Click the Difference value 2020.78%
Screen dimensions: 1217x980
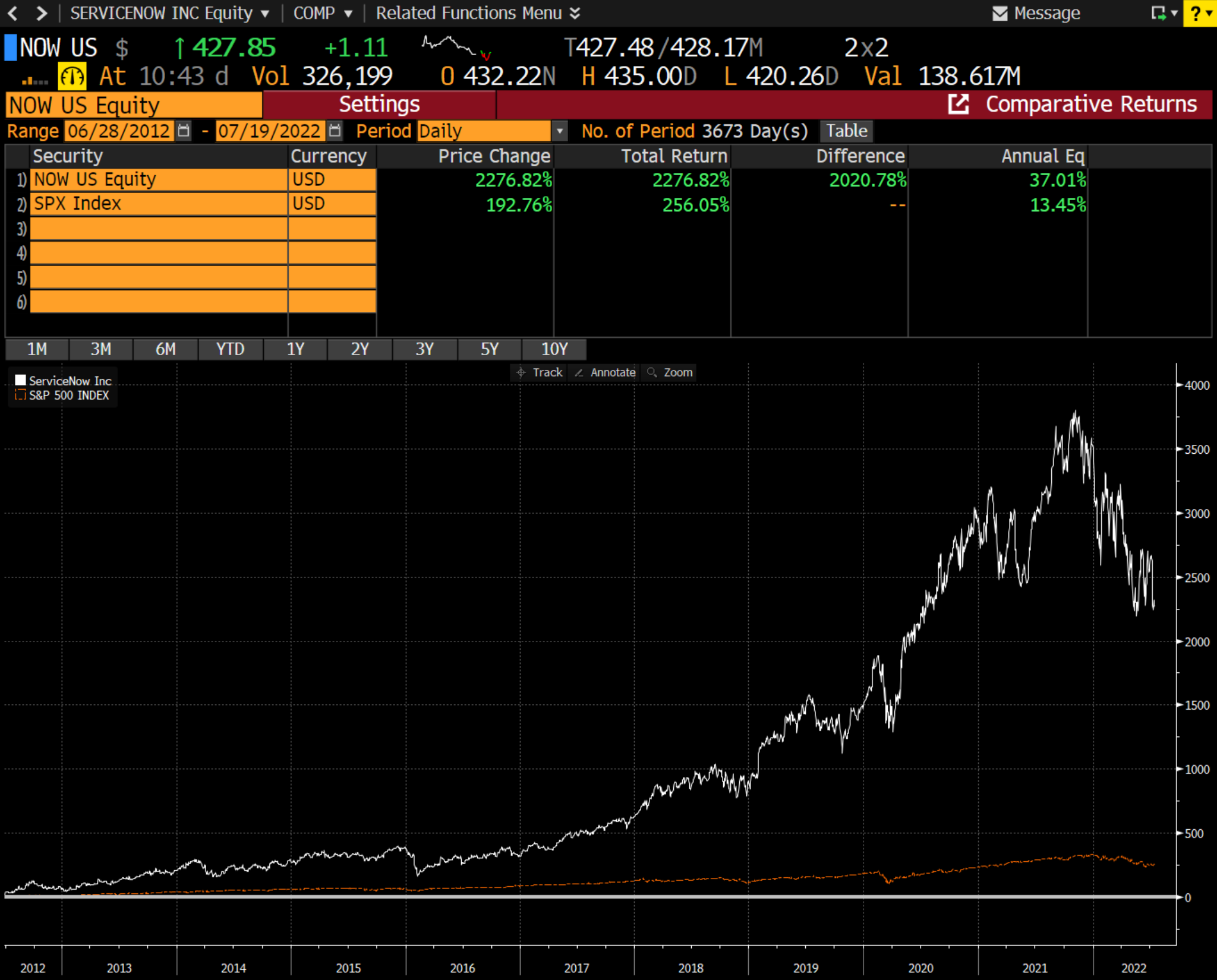[x=868, y=180]
